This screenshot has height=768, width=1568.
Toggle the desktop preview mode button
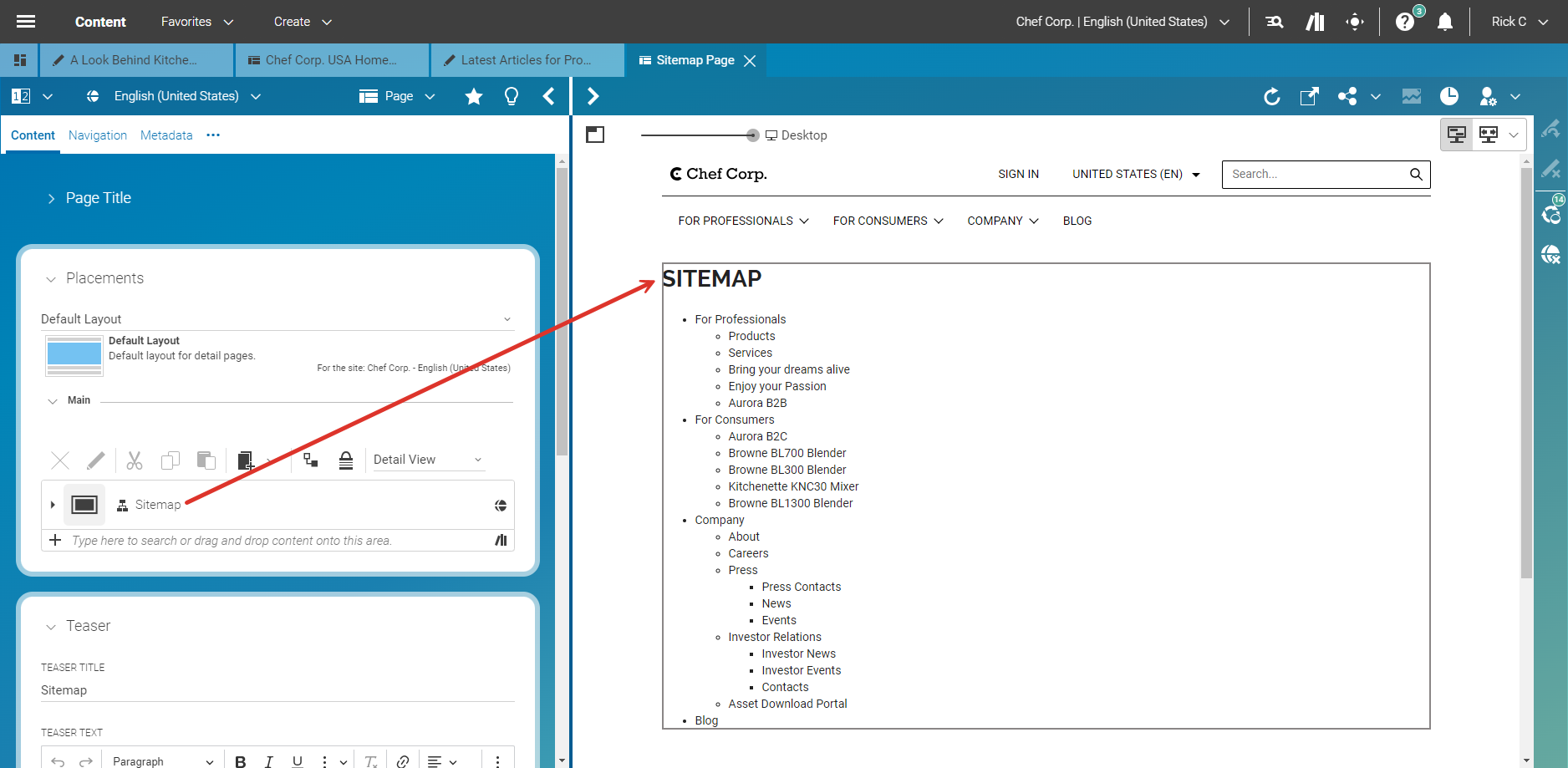(1456, 134)
